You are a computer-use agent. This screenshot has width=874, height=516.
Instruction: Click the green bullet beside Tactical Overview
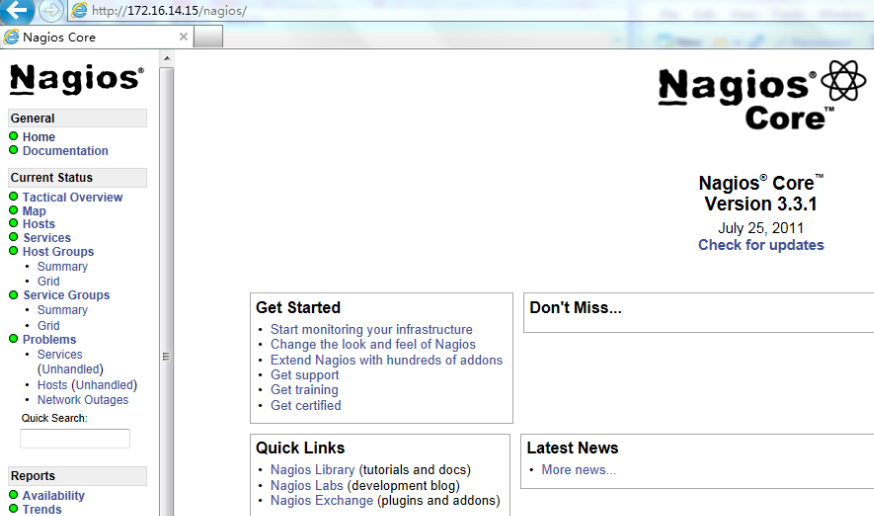[14, 196]
